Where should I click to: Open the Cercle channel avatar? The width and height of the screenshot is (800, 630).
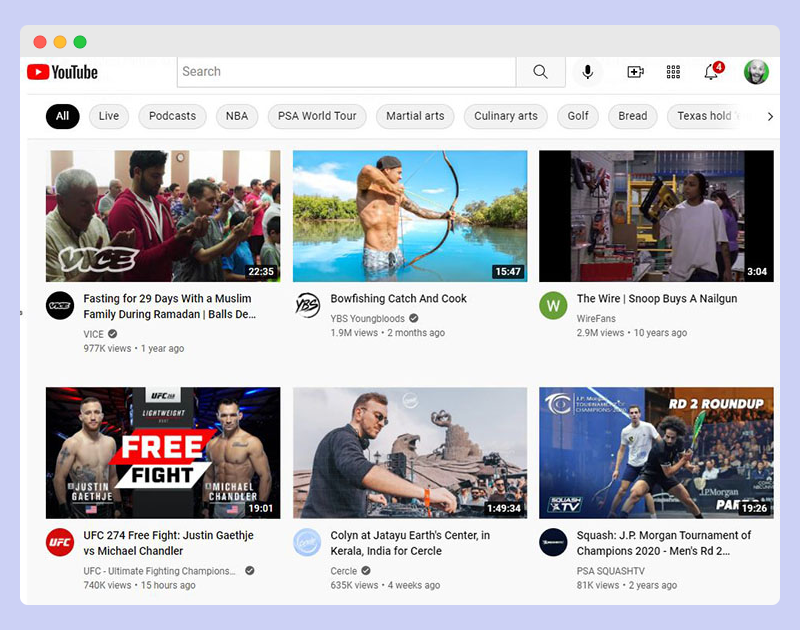307,542
